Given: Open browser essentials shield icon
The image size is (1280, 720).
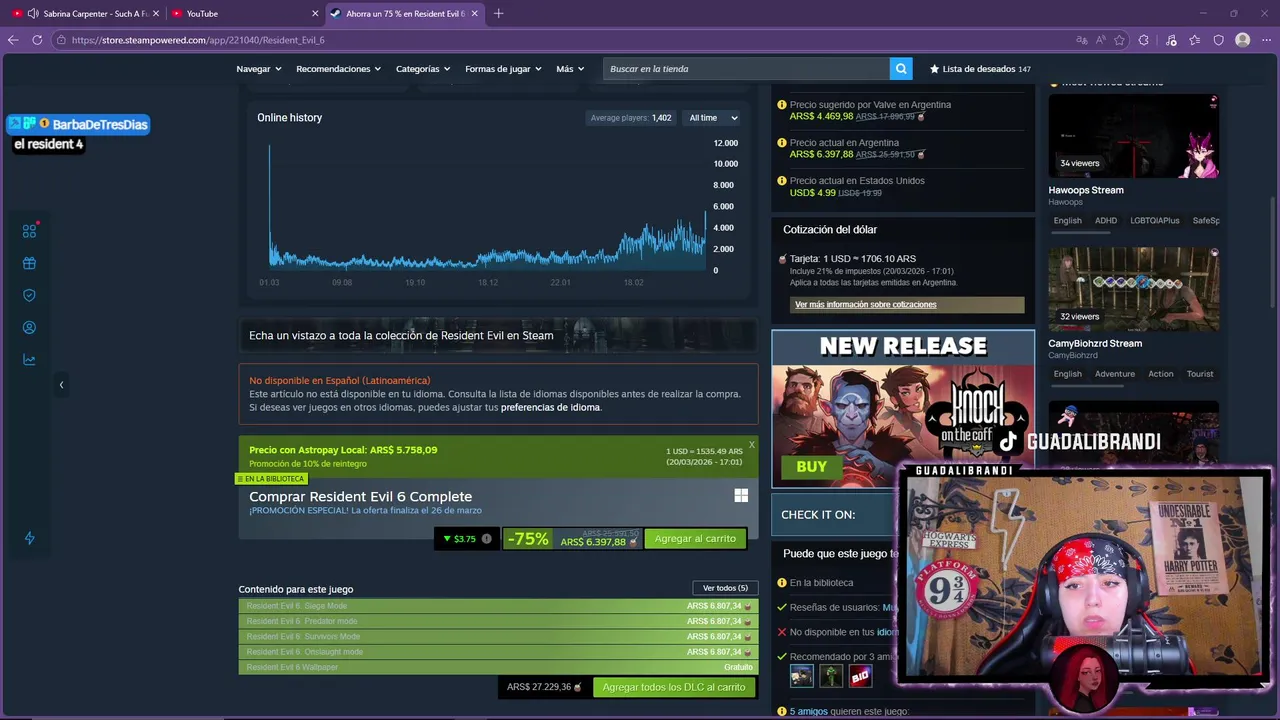Looking at the screenshot, I should pyautogui.click(x=1219, y=40).
